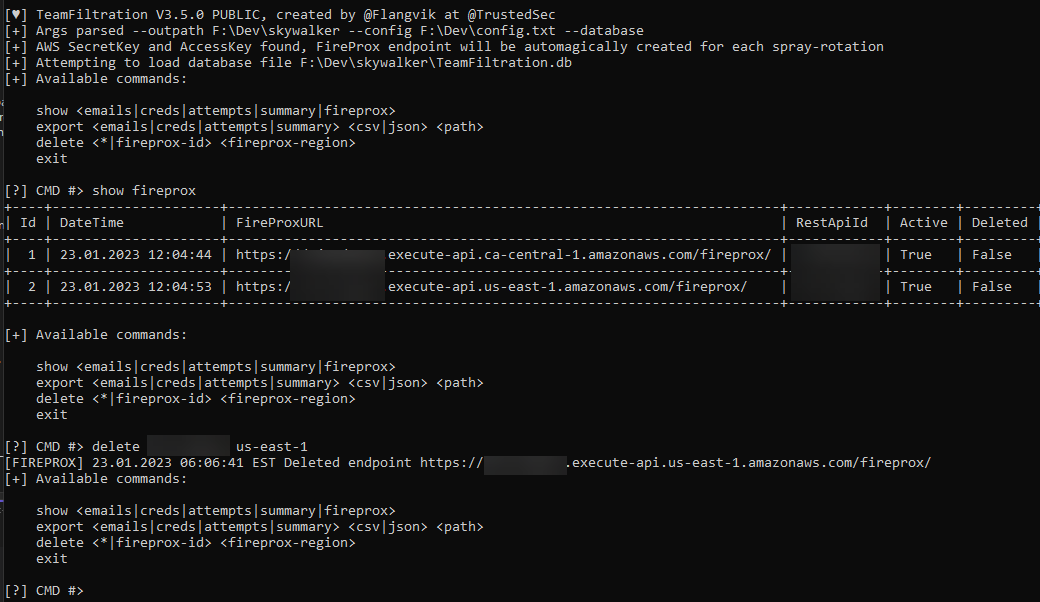Click the Id column header
Screen dimensions: 1040x602
(x=28, y=223)
